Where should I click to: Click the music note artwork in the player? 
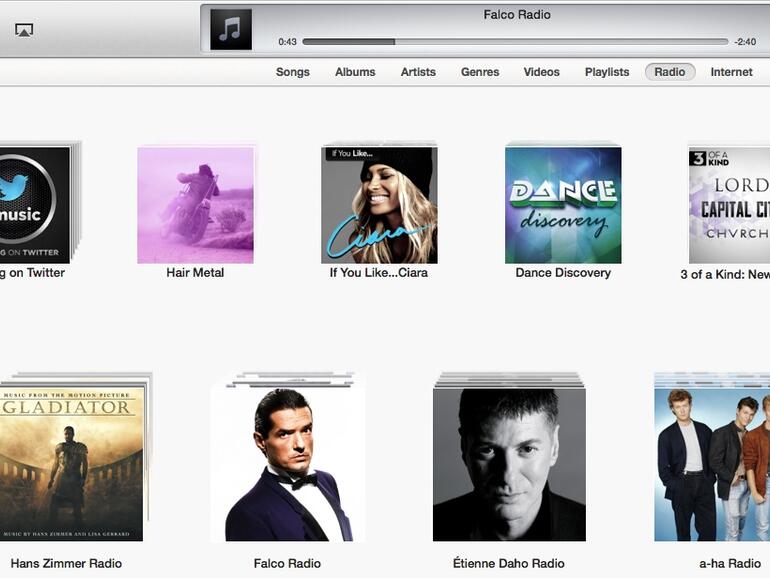(231, 29)
